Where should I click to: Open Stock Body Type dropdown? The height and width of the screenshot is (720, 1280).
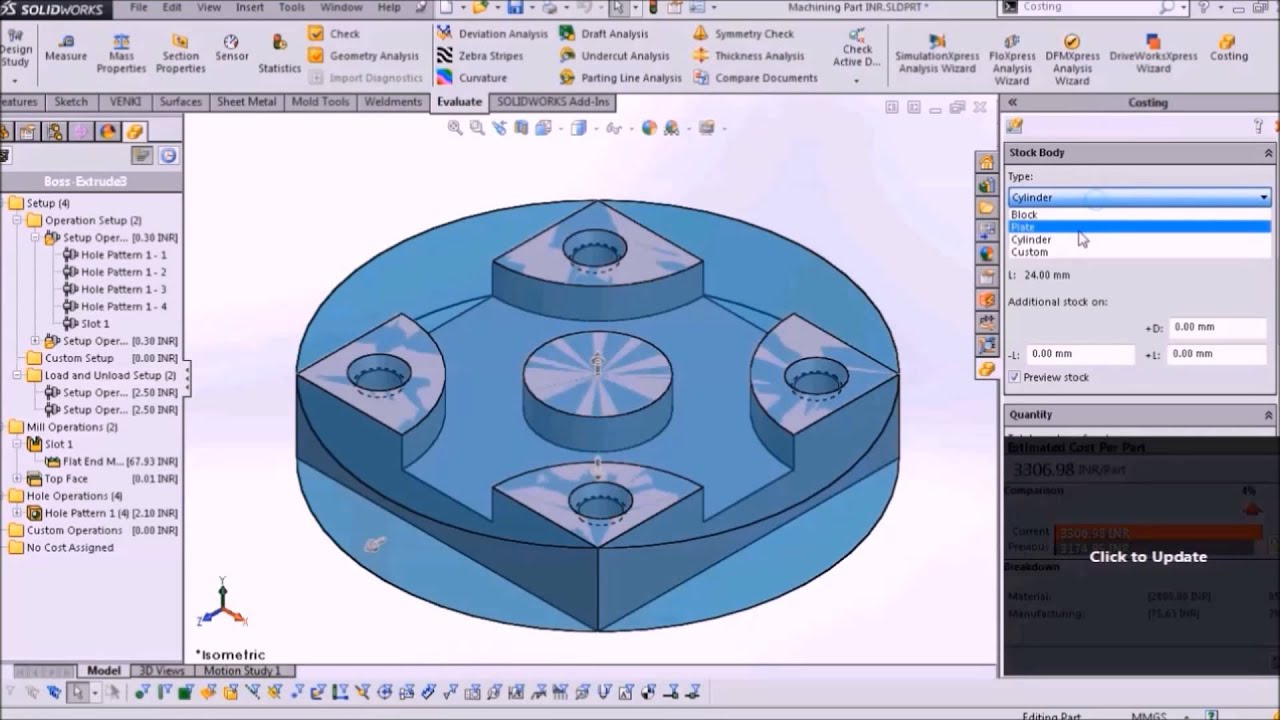tap(1139, 197)
